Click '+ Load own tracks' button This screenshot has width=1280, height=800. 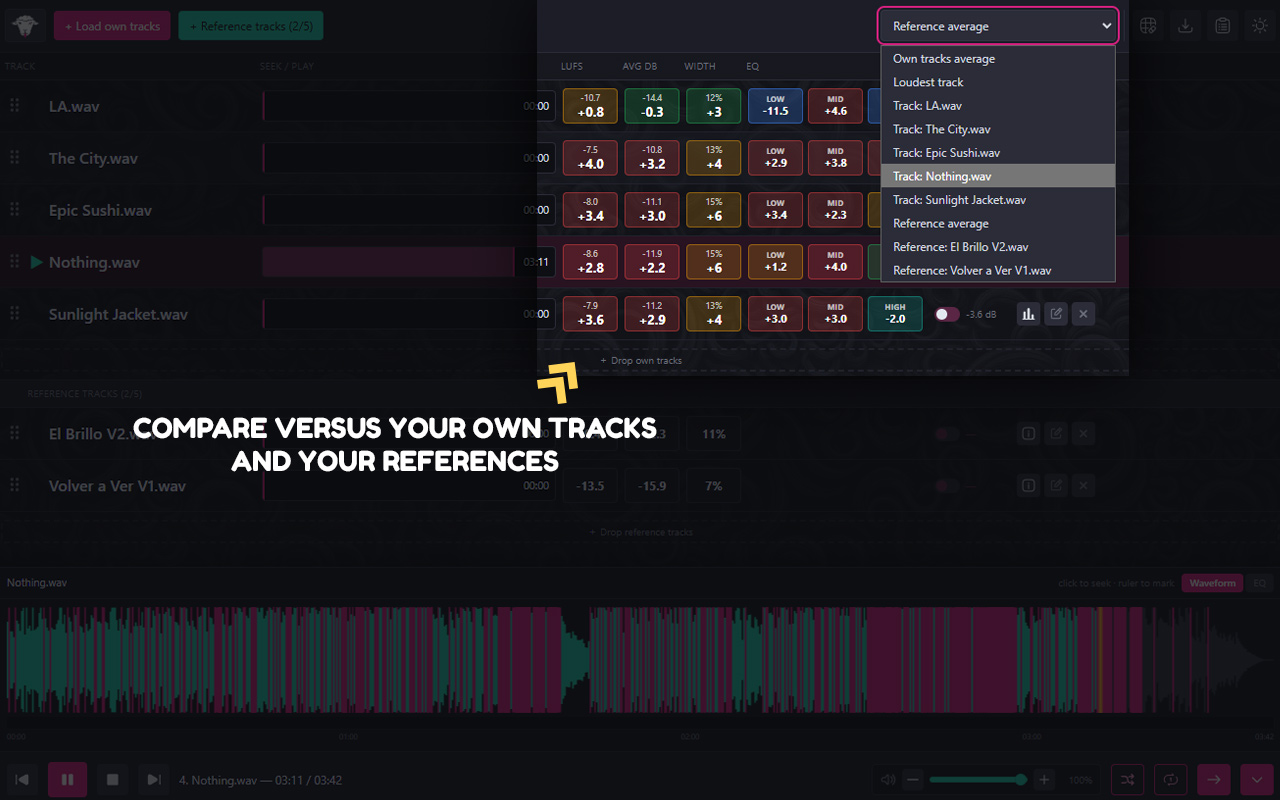click(112, 26)
